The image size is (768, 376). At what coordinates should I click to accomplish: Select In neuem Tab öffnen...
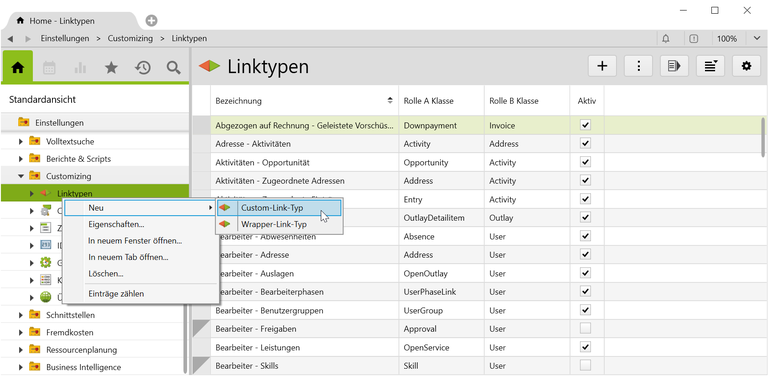tap(142, 257)
